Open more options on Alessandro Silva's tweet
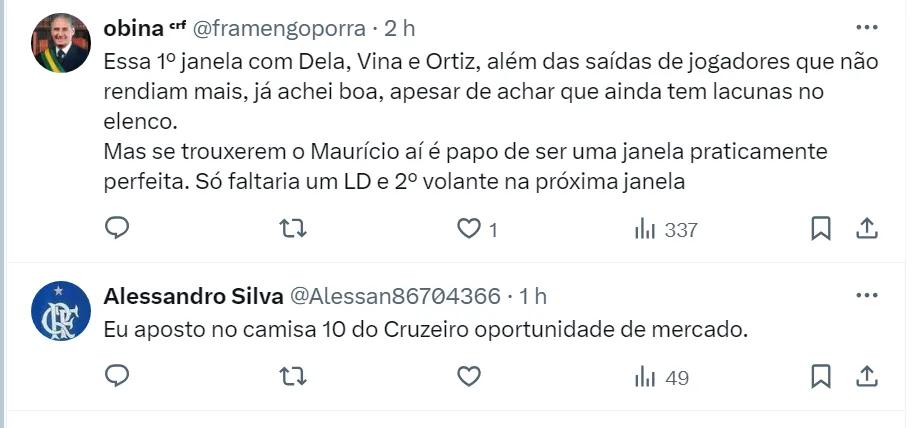 [865, 296]
